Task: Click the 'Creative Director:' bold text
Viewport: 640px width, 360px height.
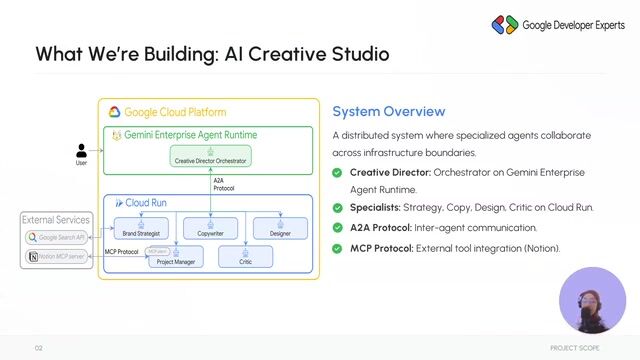Action: coord(390,172)
